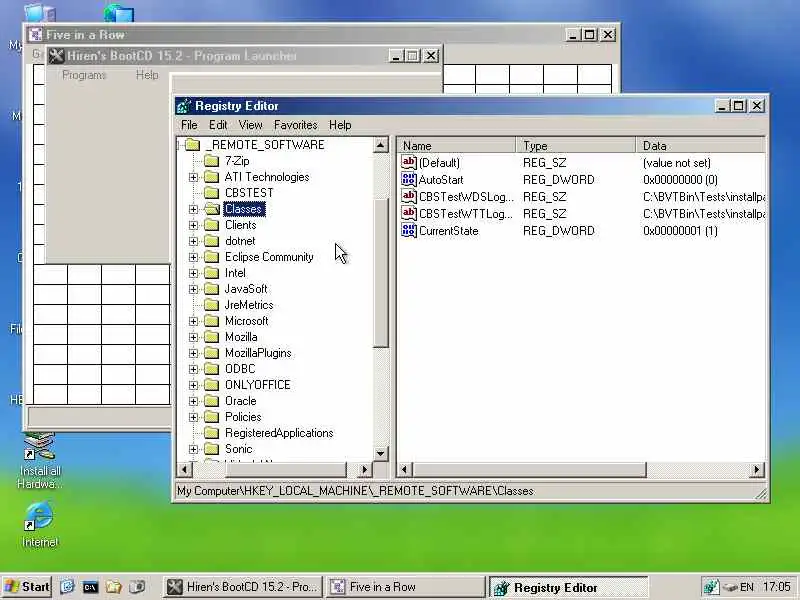Expand the MozillaPlugins key
The height and width of the screenshot is (600, 800).
coord(193,353)
